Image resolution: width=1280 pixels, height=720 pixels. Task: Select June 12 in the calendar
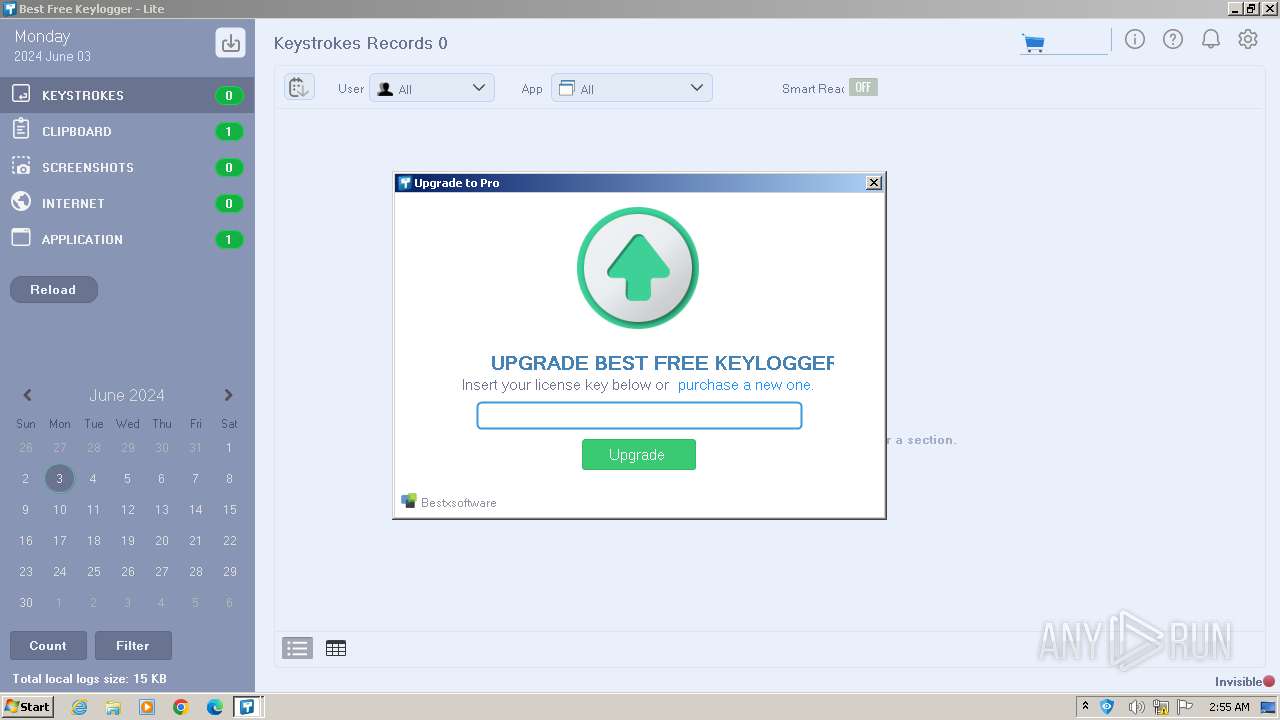[x=127, y=510]
